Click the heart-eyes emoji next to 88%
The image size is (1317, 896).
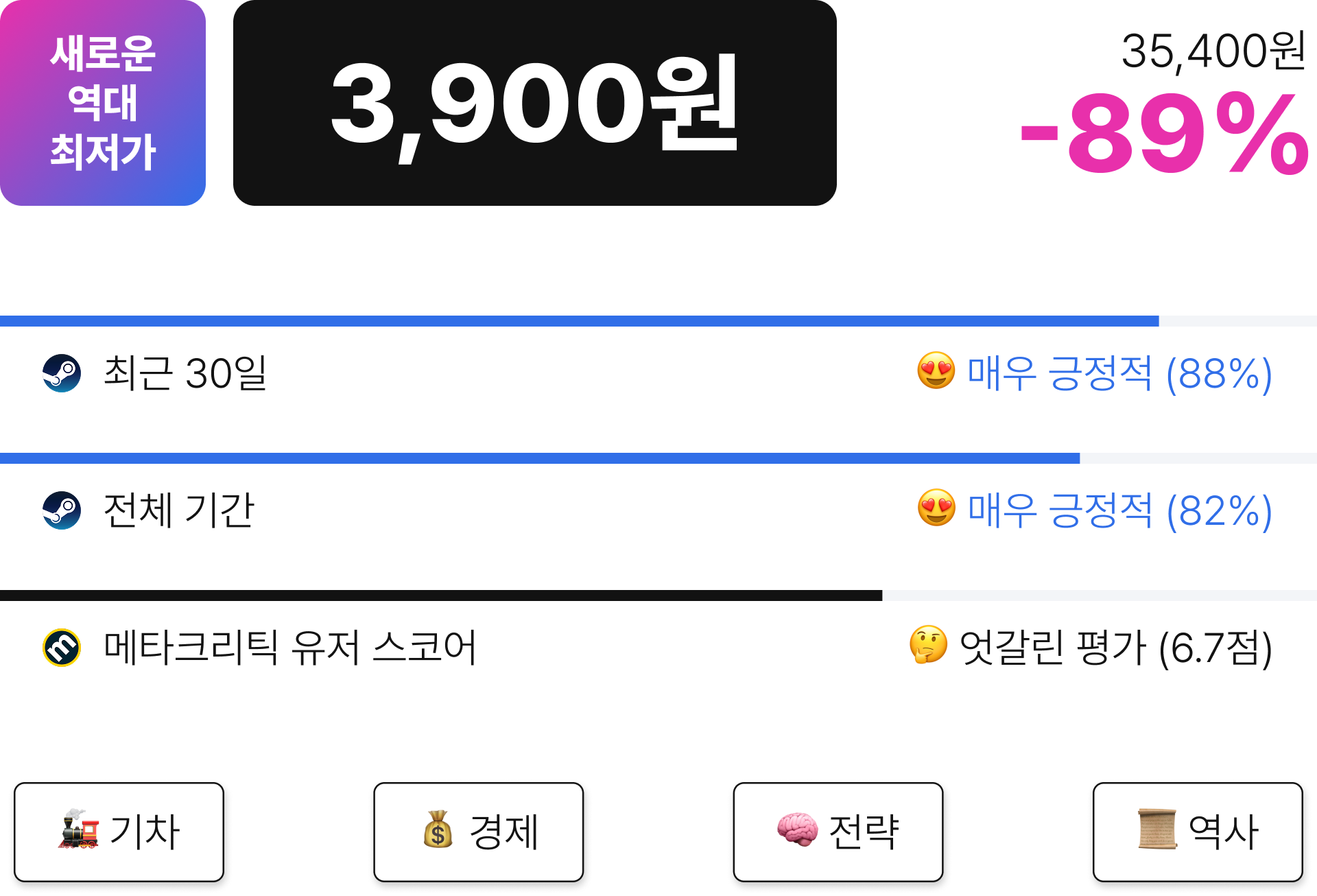click(936, 371)
